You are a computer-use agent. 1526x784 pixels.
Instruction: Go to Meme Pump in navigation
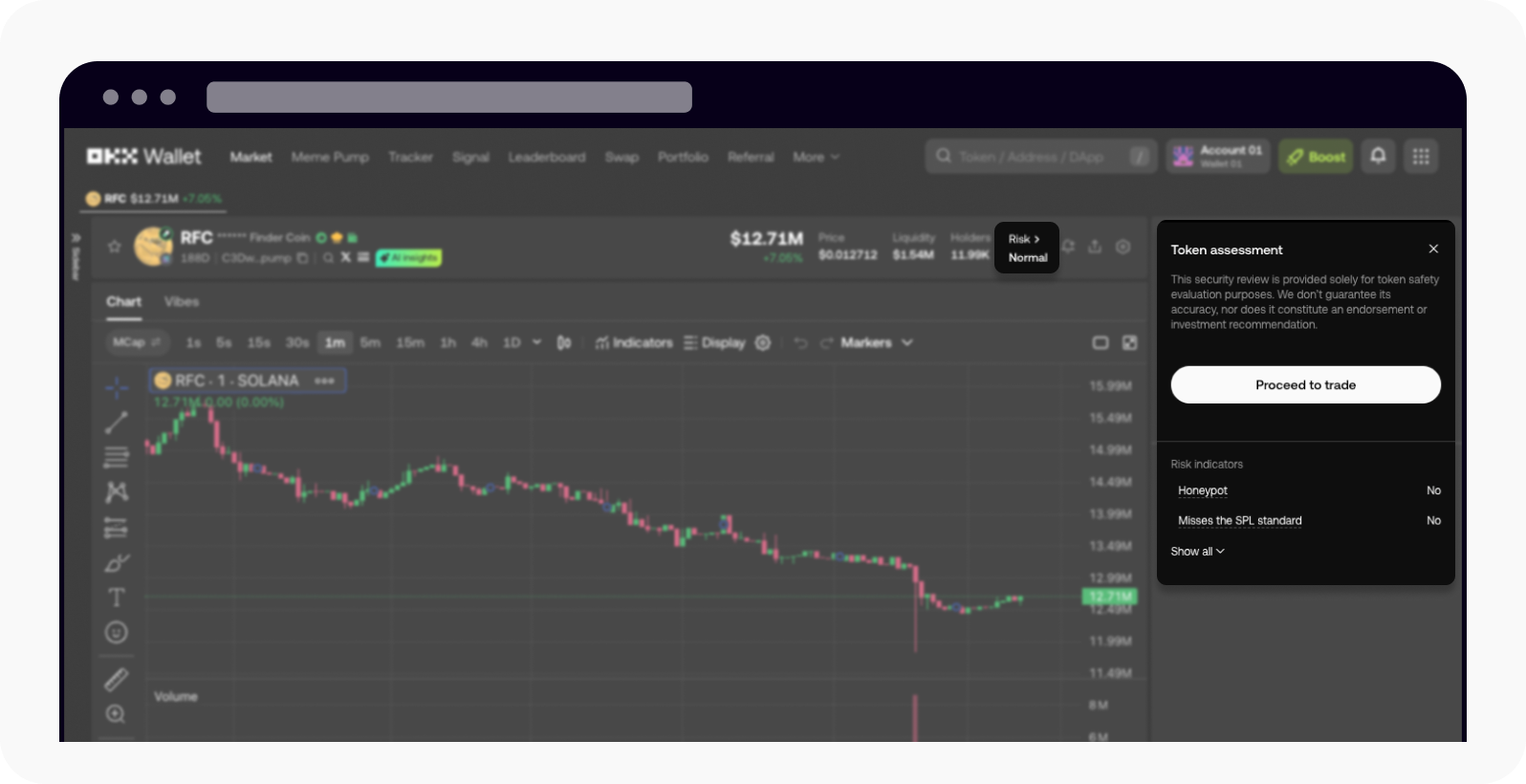click(330, 157)
